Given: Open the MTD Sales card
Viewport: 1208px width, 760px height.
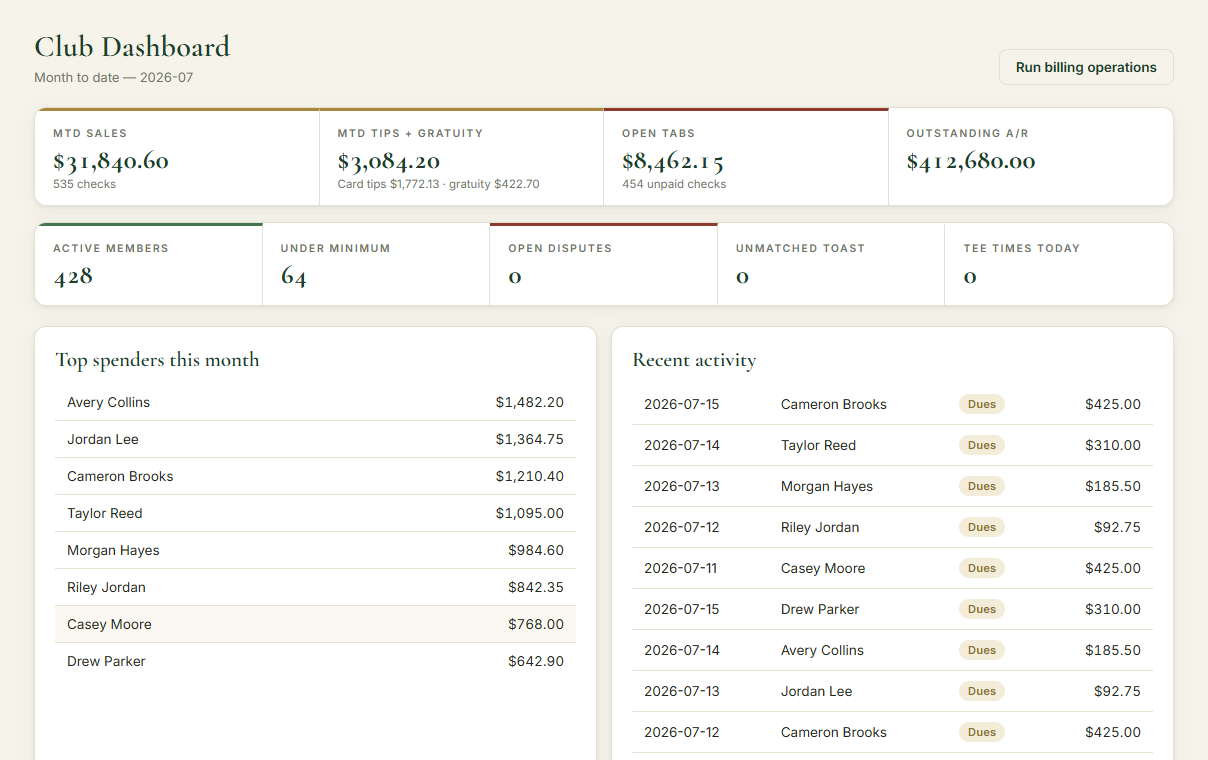Looking at the screenshot, I should [x=177, y=157].
